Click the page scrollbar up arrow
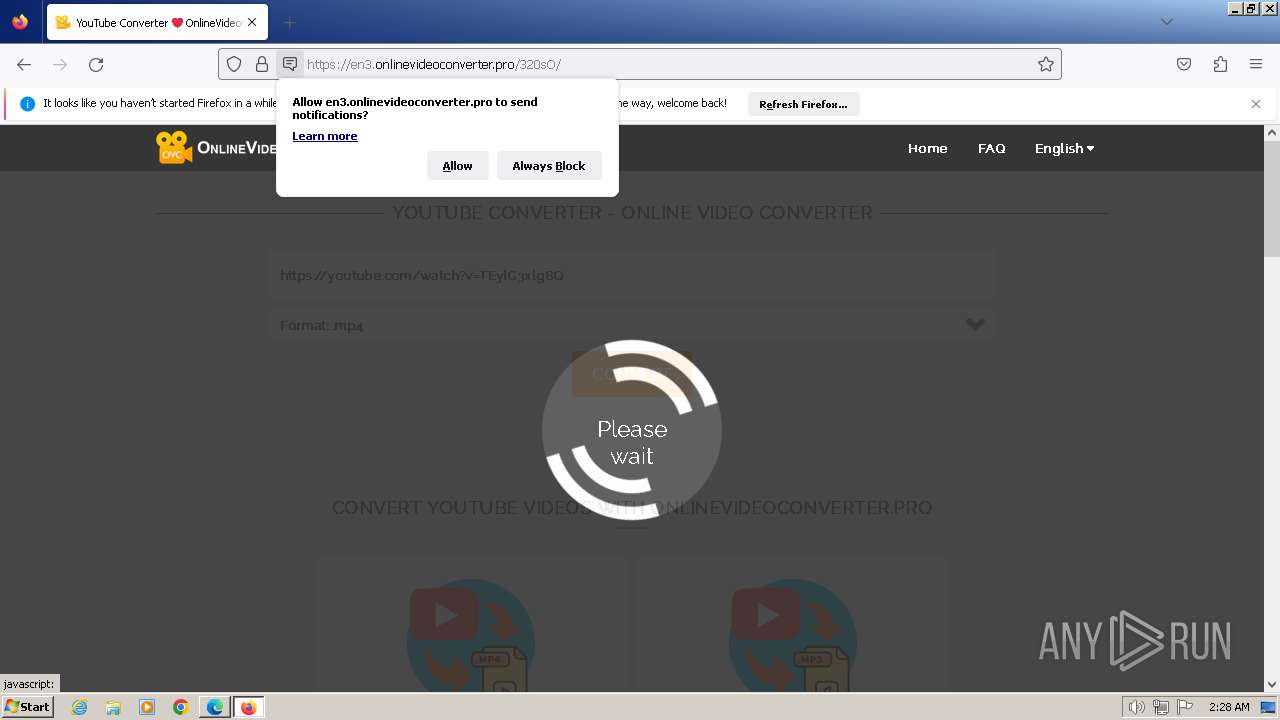 click(1272, 133)
